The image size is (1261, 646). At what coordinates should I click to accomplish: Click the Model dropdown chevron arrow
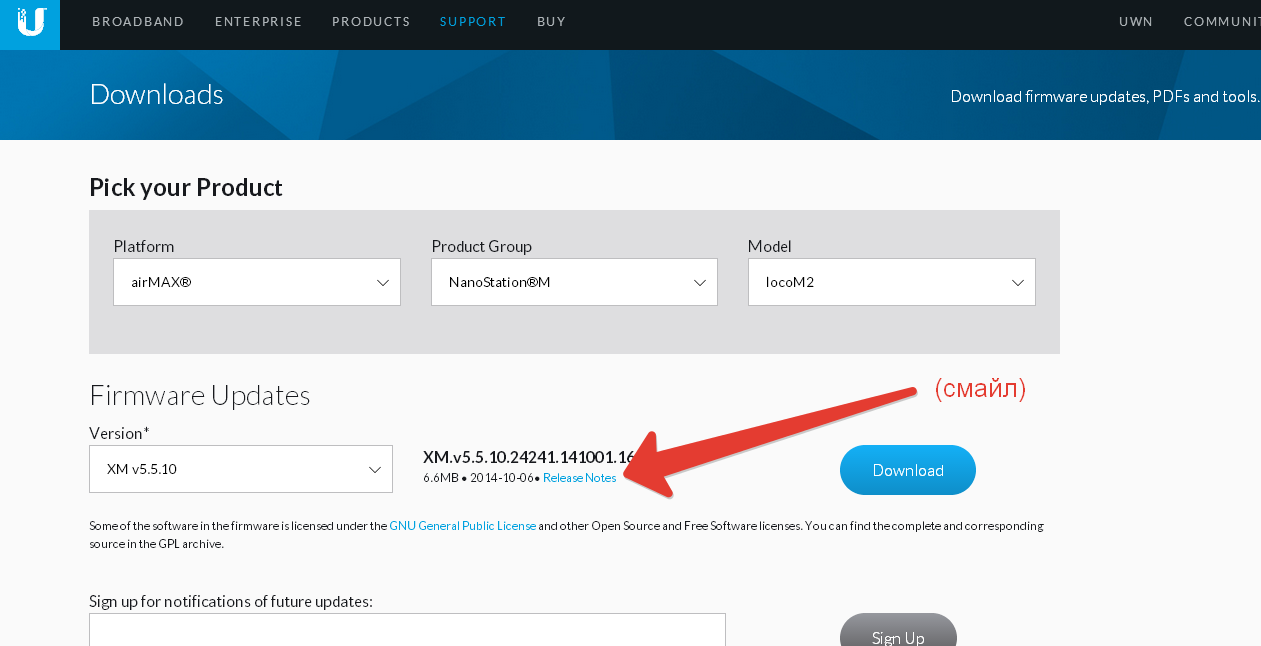[x=1018, y=283]
